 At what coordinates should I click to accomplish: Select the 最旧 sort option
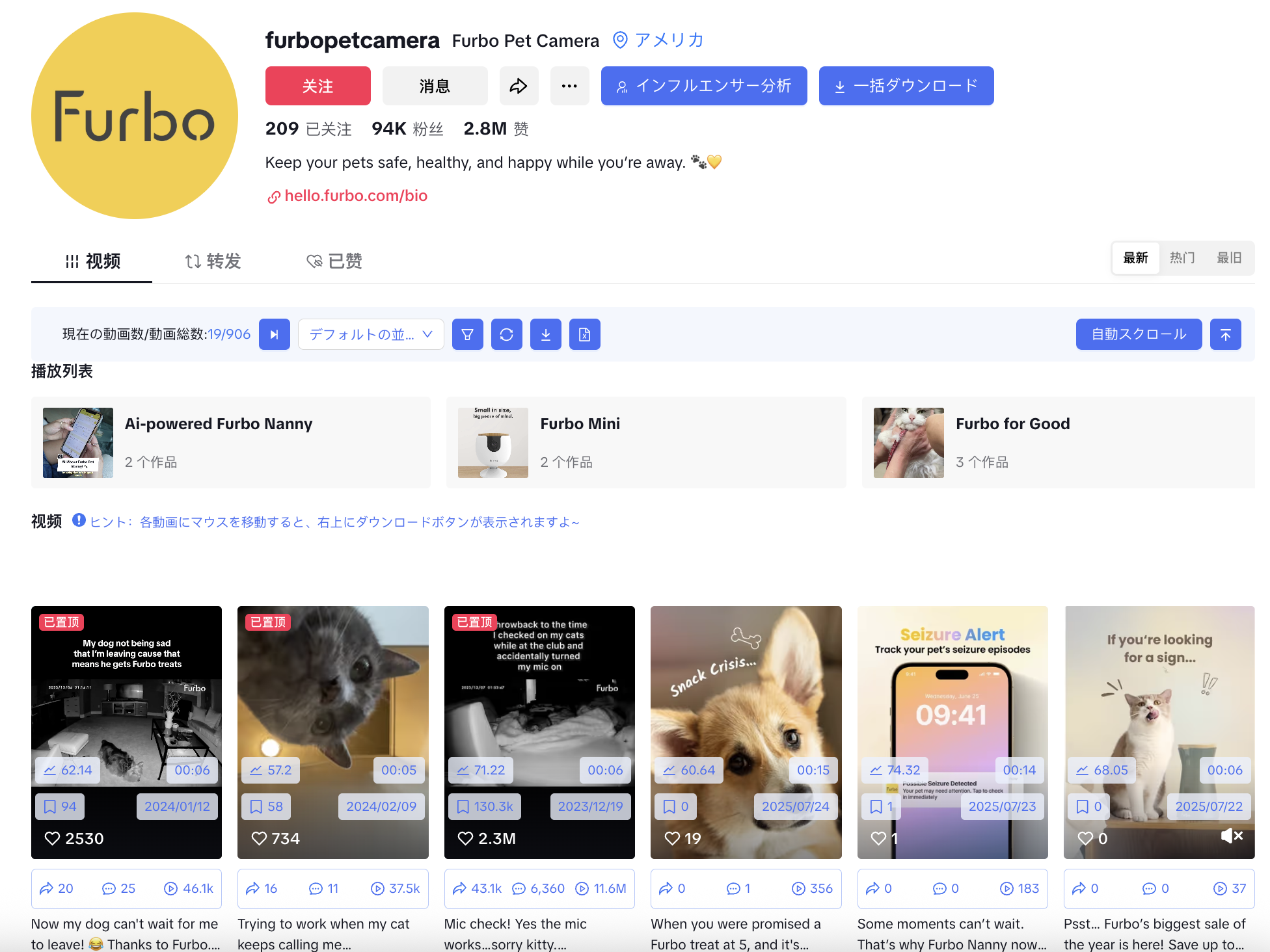click(x=1229, y=258)
